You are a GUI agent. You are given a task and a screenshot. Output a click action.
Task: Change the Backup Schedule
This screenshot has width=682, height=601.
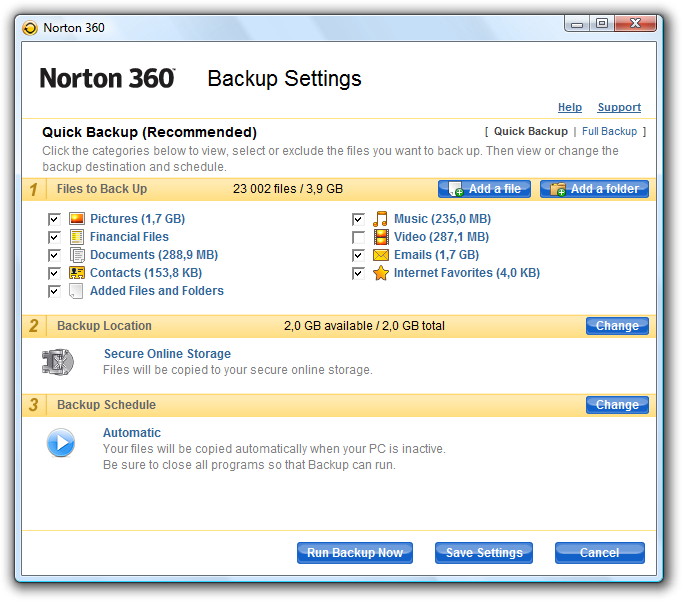tap(617, 404)
